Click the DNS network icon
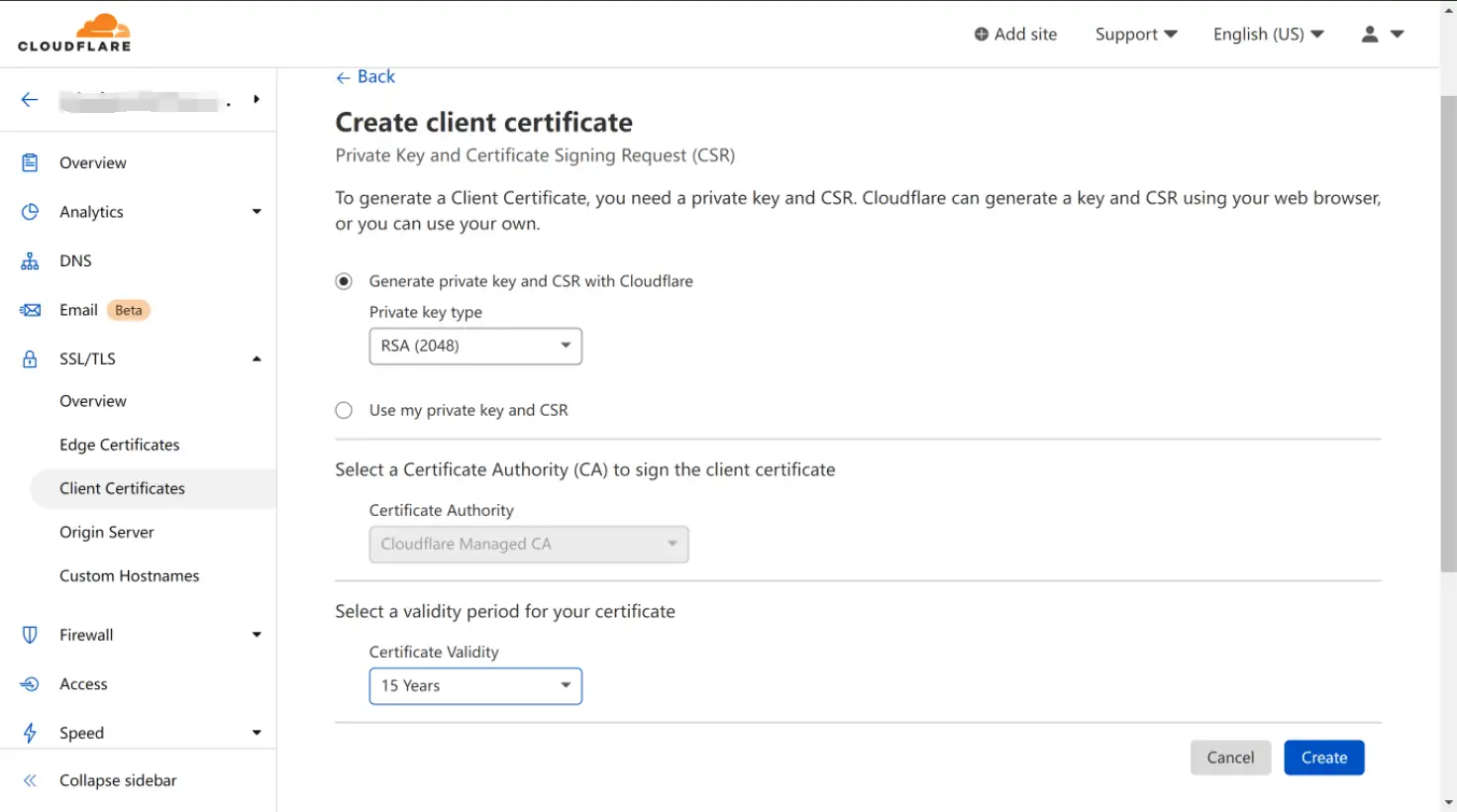 coord(30,261)
